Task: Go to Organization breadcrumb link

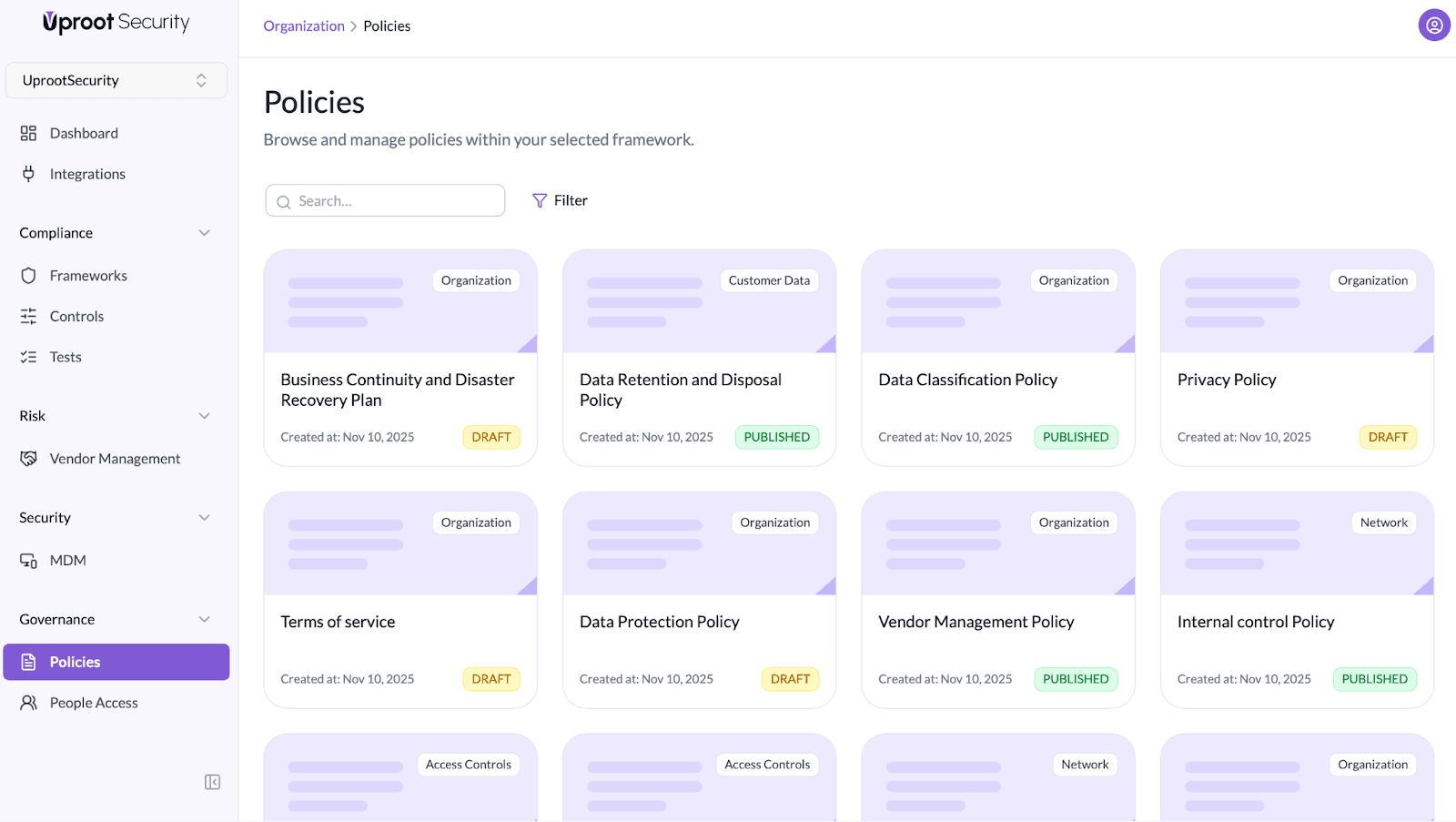Action: [304, 26]
